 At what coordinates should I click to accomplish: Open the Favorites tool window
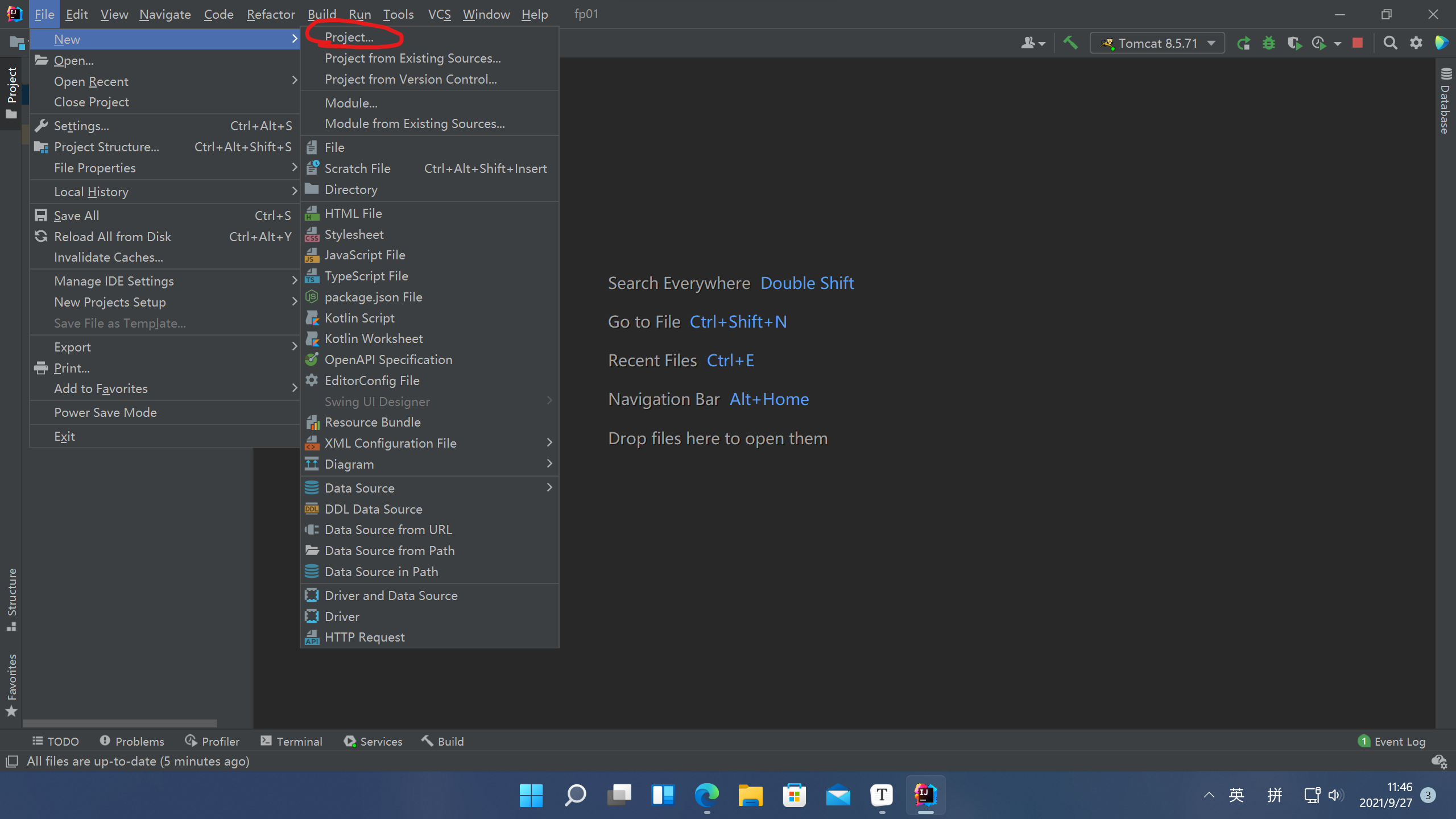11,686
